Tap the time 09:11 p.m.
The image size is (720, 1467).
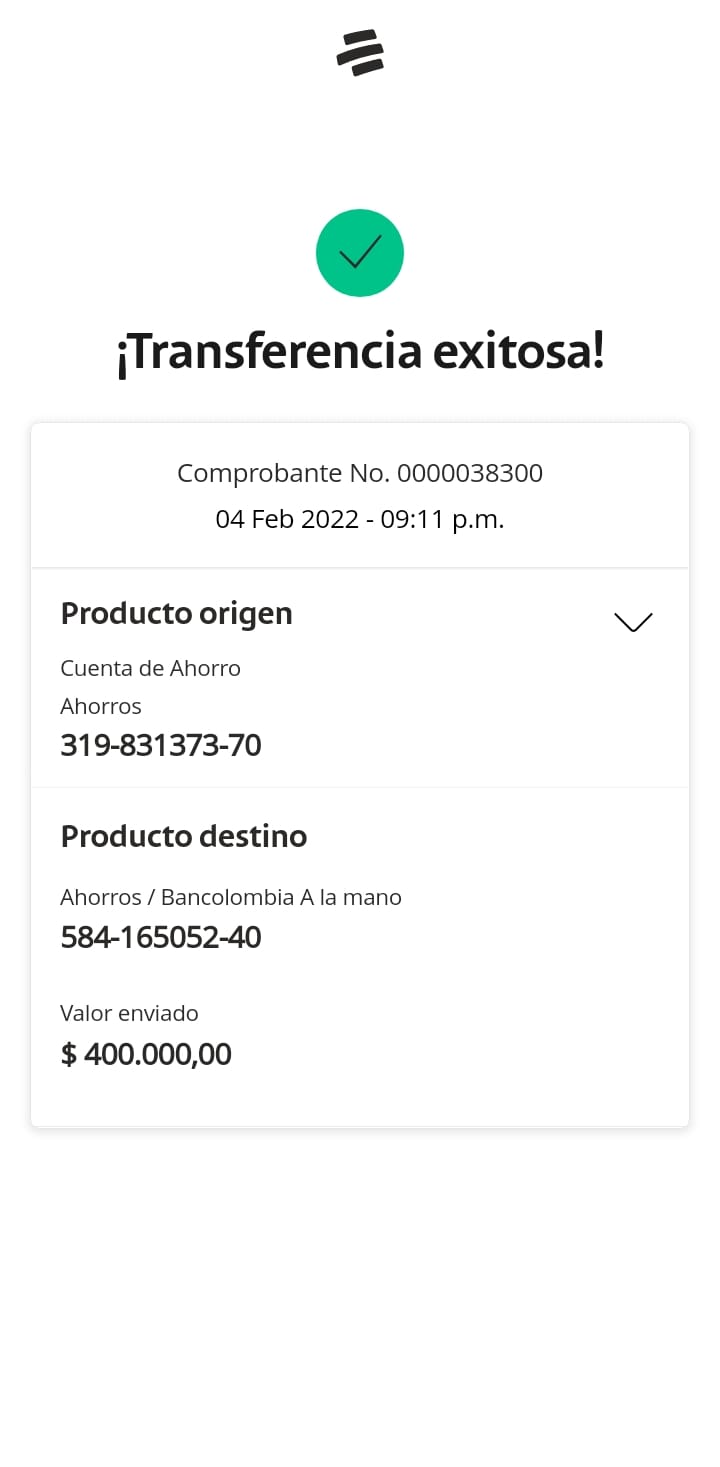442,520
